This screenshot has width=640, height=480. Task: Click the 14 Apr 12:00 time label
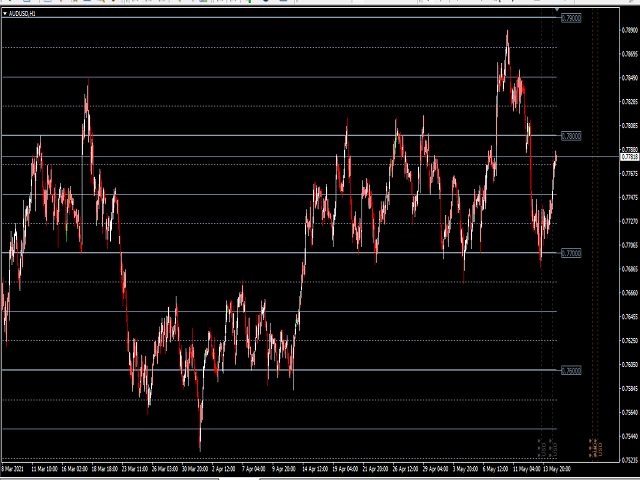315,469
